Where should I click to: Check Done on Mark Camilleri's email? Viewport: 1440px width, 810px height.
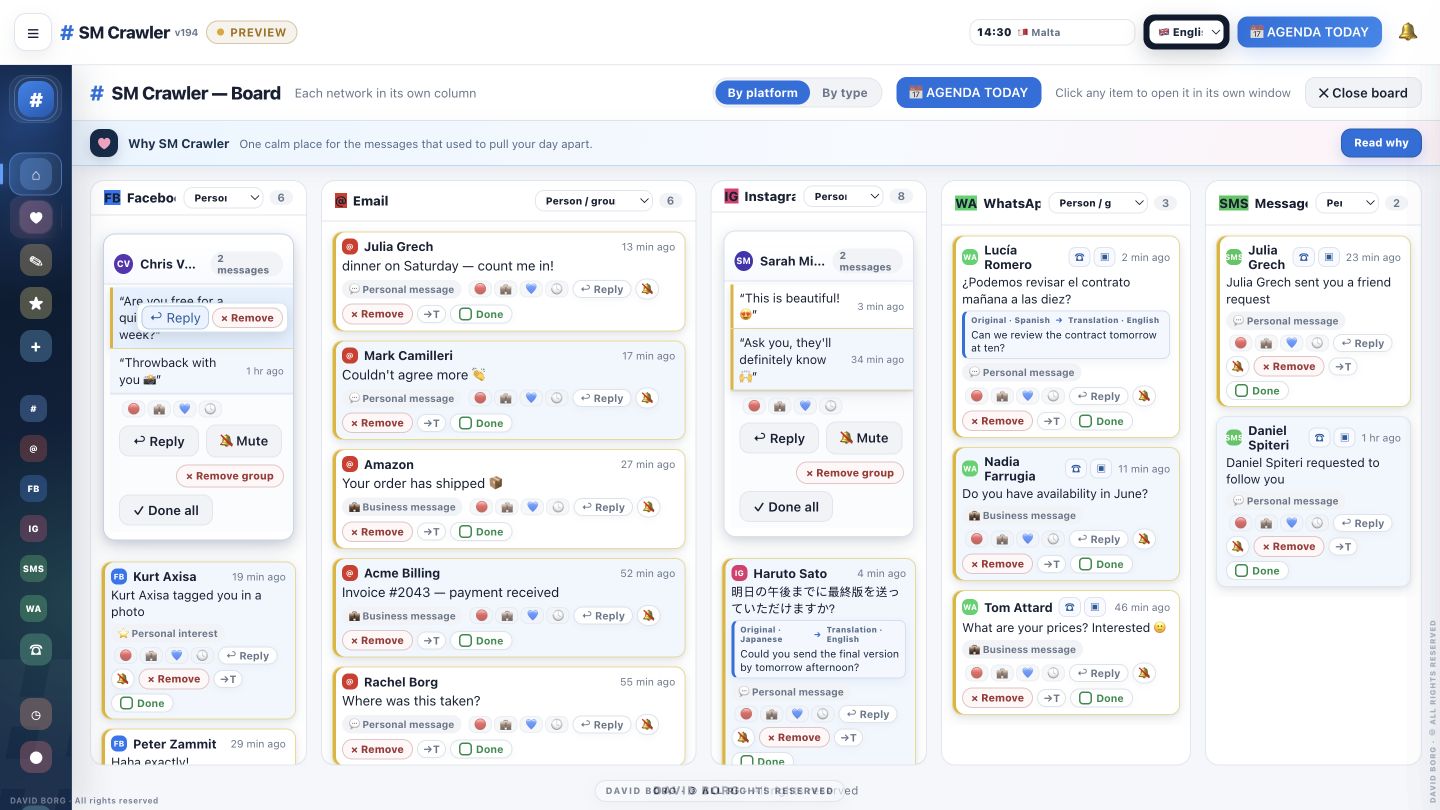(481, 423)
